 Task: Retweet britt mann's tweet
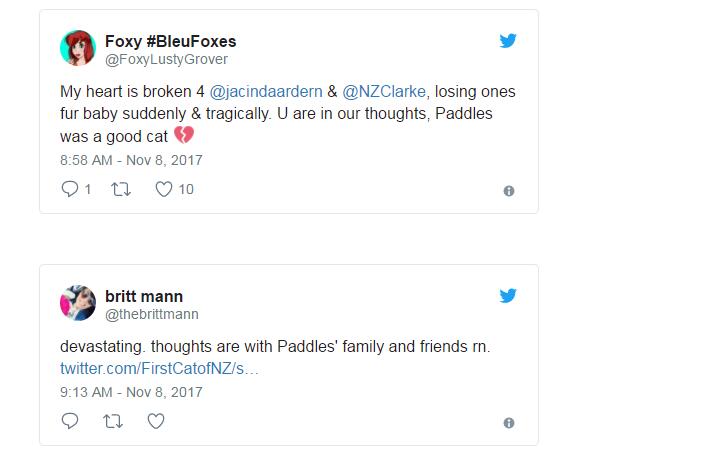(x=113, y=421)
